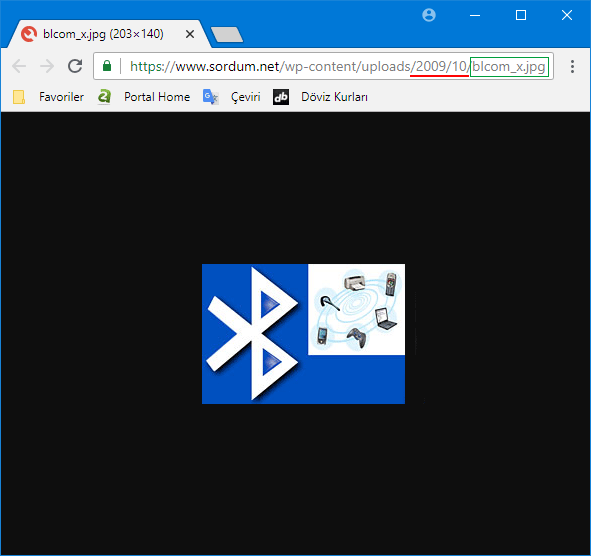Close the blcom_x.jpg tab
This screenshot has height=556, width=591.
tap(190, 34)
